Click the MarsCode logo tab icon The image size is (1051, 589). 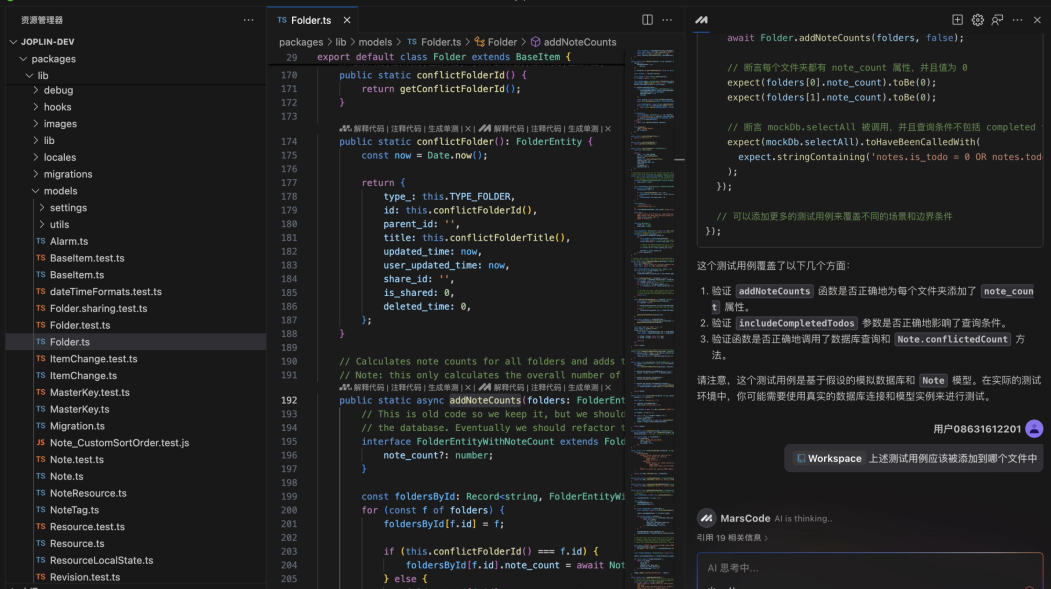click(702, 20)
